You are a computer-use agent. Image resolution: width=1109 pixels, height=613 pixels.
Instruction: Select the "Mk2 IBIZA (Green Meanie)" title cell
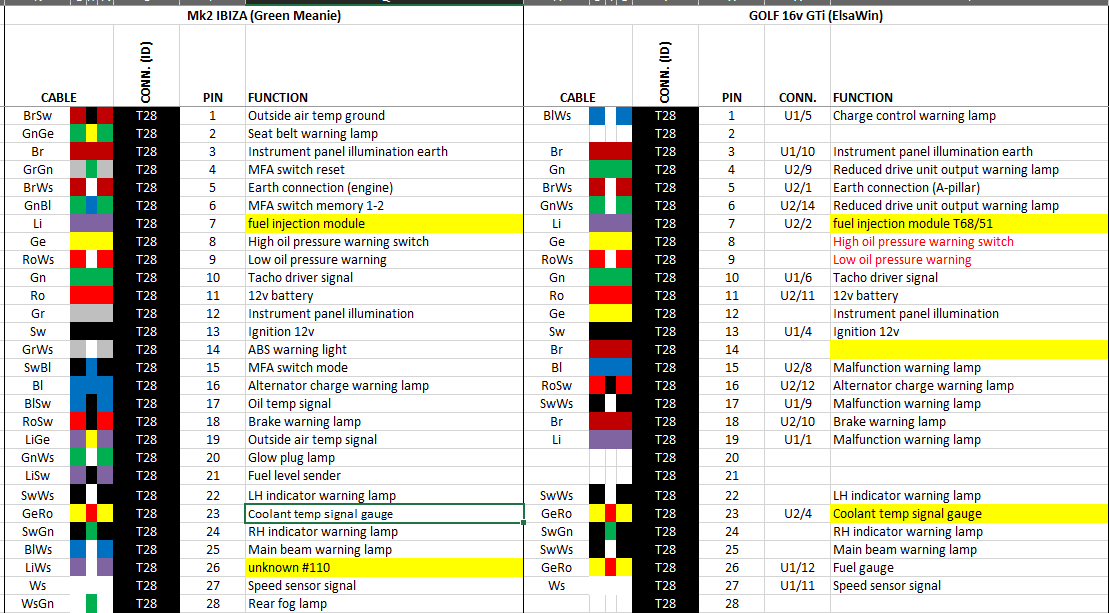tap(264, 15)
